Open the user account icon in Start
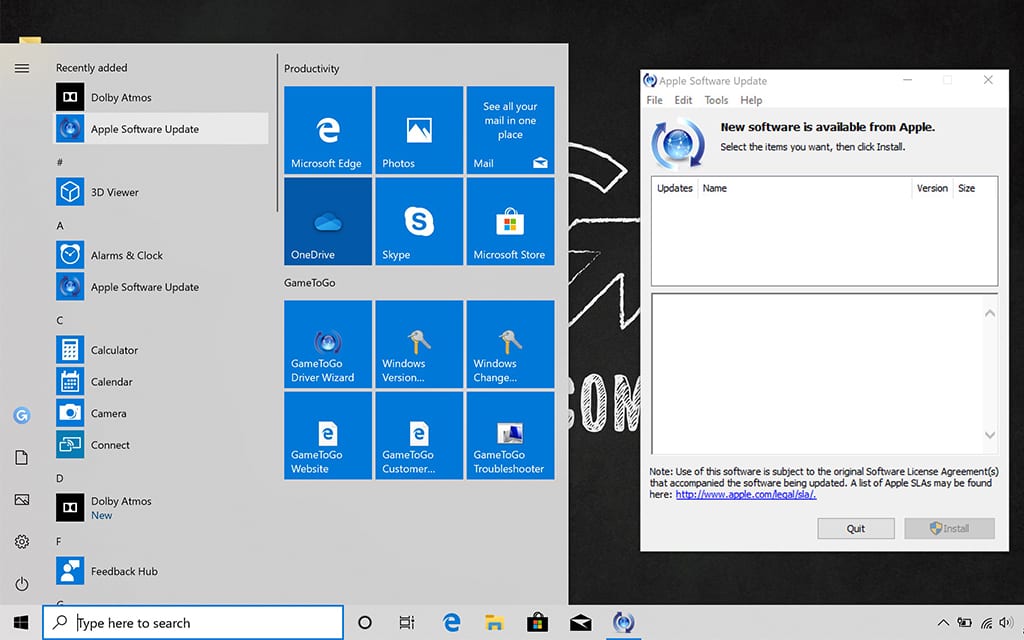 pos(22,415)
